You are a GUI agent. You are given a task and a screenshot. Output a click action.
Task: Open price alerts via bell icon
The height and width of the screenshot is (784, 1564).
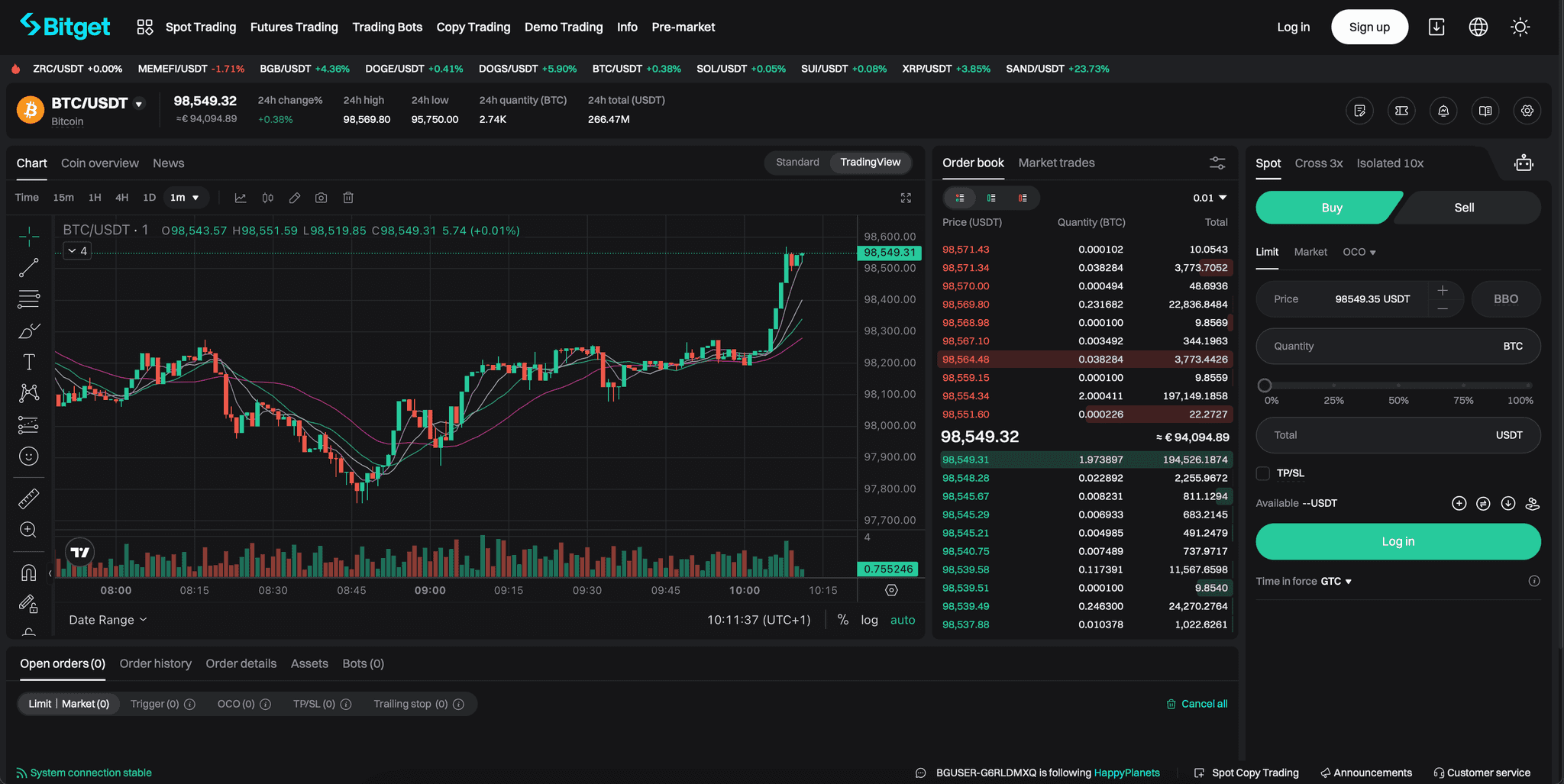click(1443, 111)
